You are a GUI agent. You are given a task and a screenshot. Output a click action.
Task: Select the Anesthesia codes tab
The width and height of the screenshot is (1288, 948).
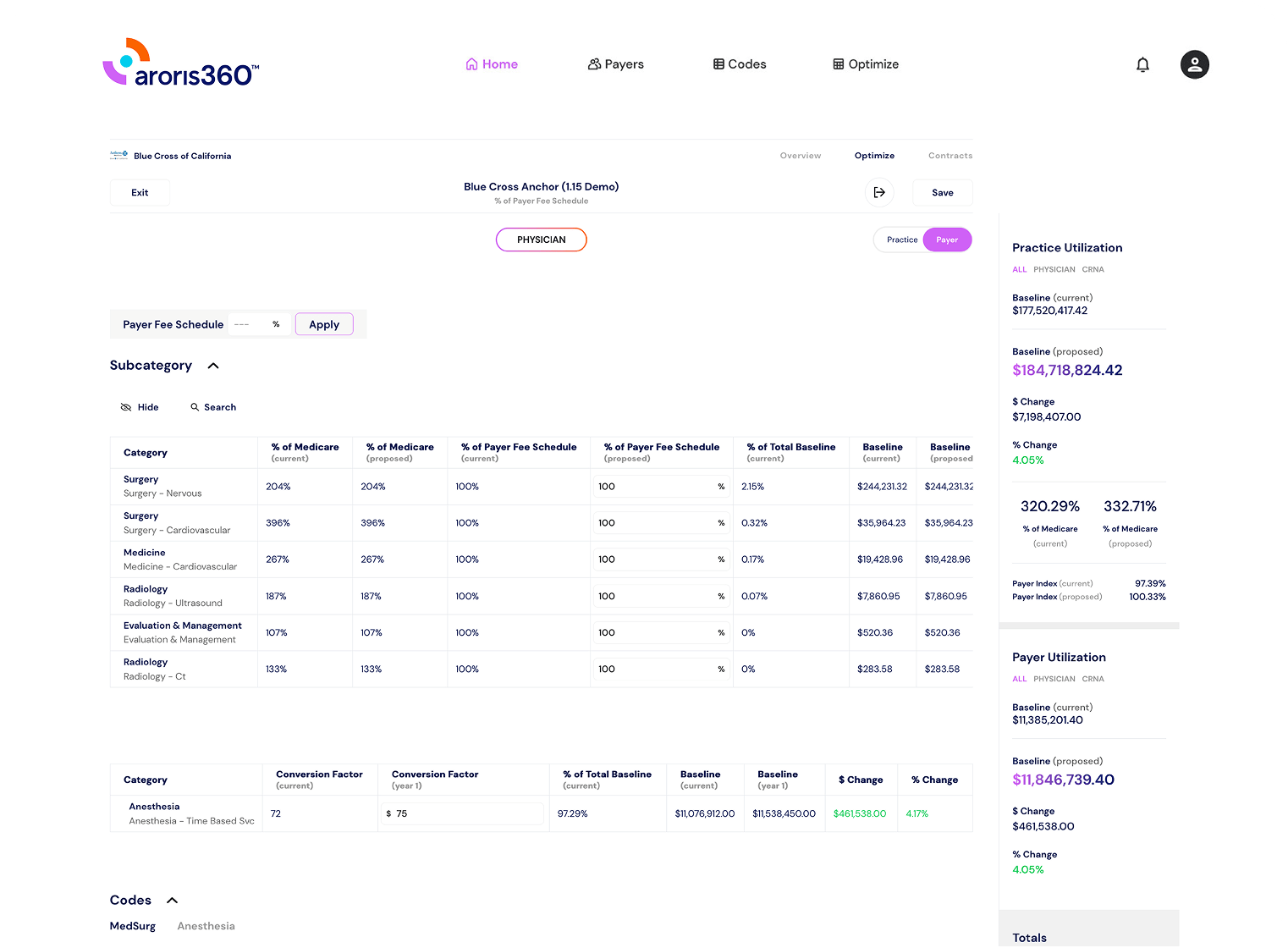[206, 926]
